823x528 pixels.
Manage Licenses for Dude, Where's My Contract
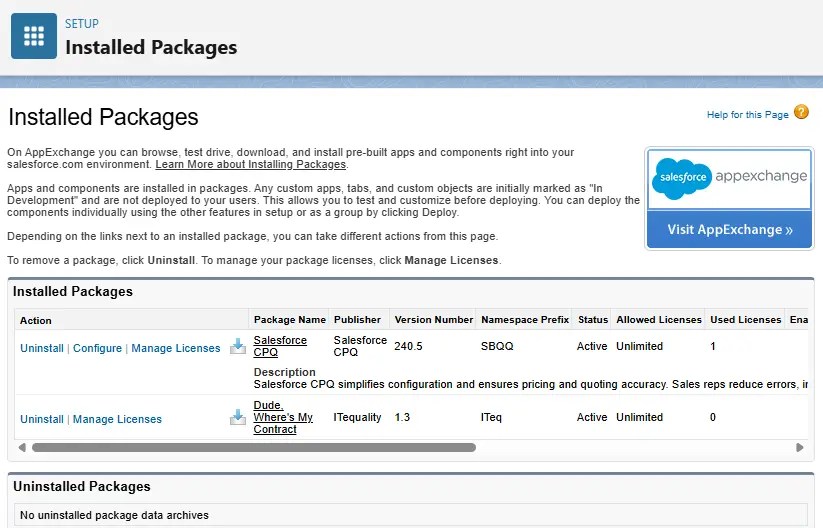click(x=117, y=419)
